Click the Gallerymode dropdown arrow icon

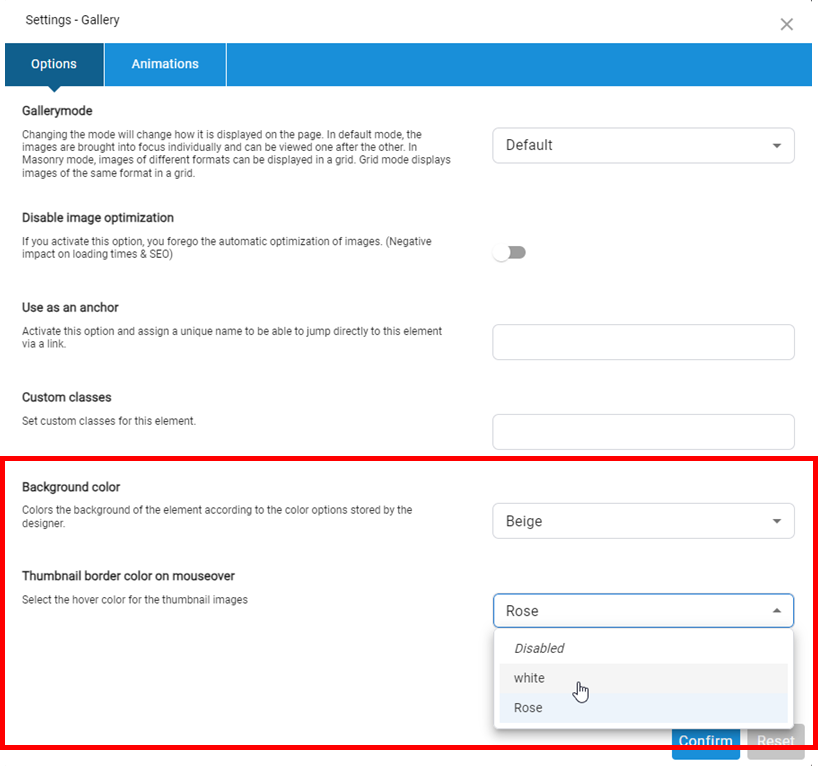pos(776,146)
